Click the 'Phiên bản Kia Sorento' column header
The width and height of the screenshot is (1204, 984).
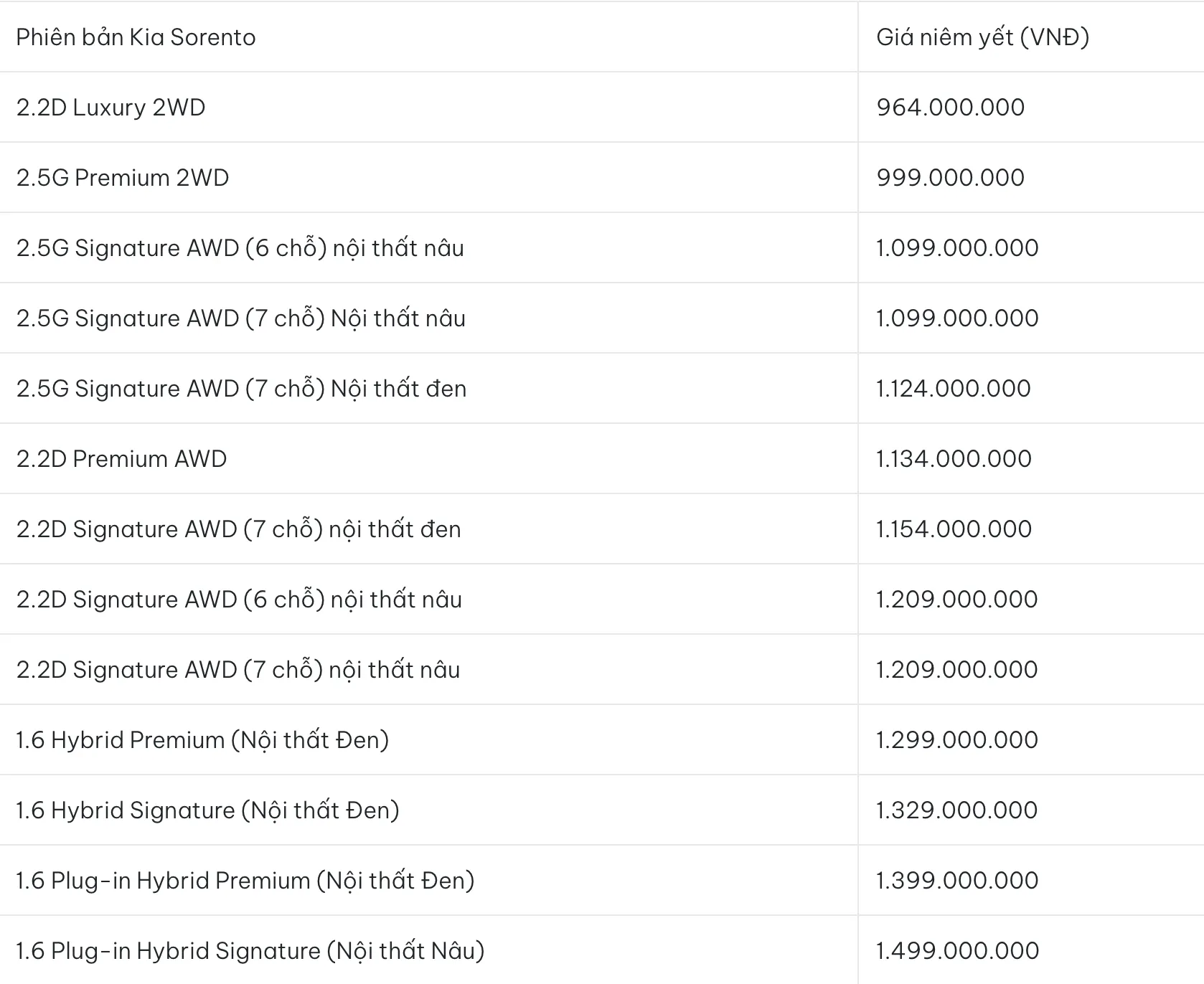(136, 37)
